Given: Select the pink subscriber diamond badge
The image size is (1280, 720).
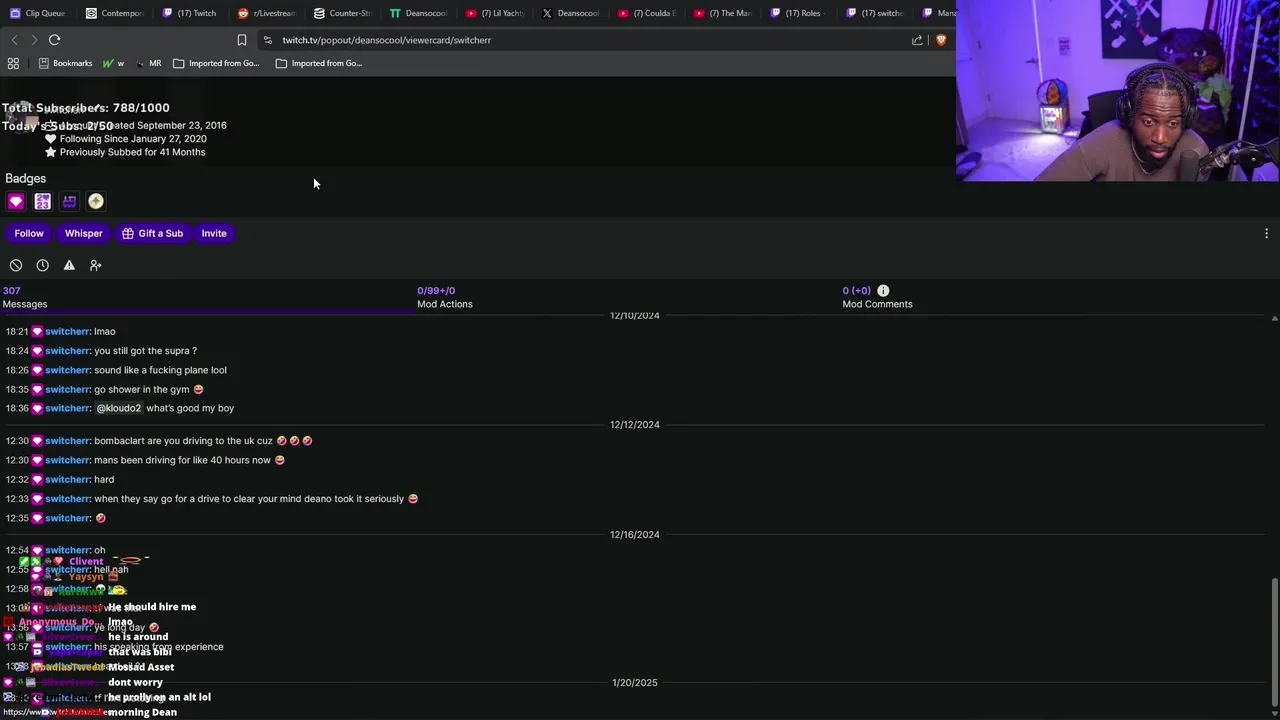Looking at the screenshot, I should click(16, 201).
